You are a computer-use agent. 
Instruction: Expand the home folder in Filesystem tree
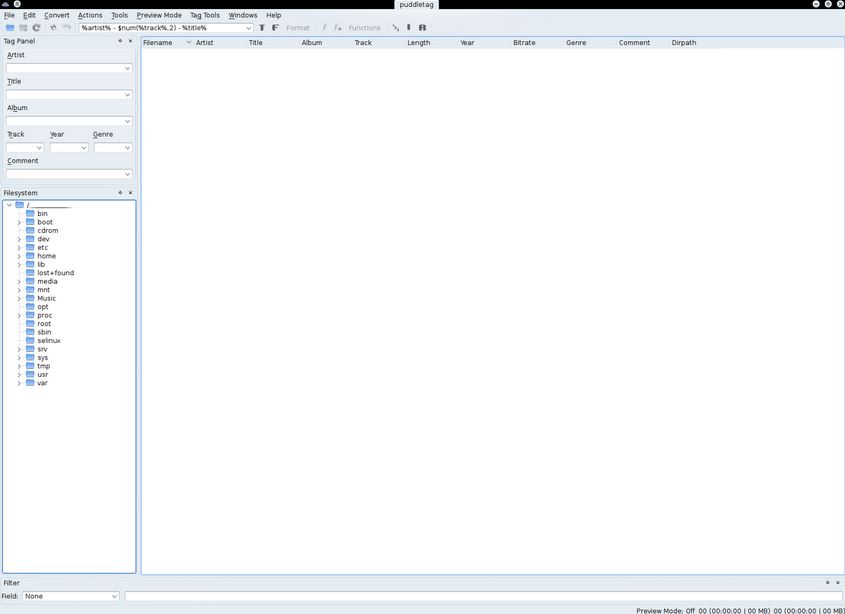tap(19, 256)
